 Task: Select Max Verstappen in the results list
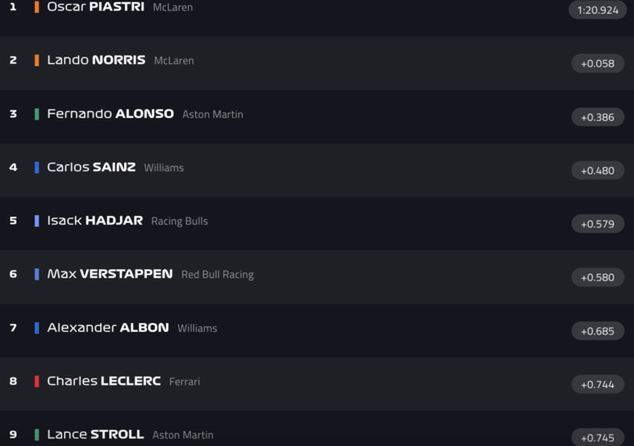click(110, 274)
